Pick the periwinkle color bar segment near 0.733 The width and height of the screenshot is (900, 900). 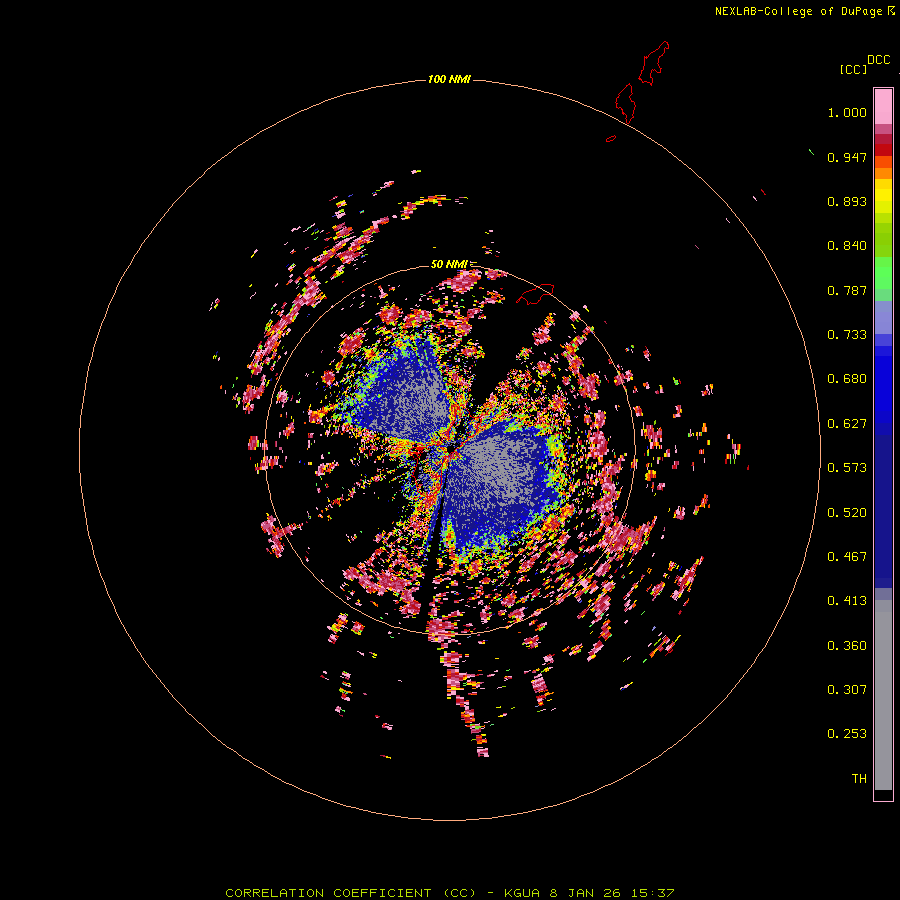[x=883, y=317]
